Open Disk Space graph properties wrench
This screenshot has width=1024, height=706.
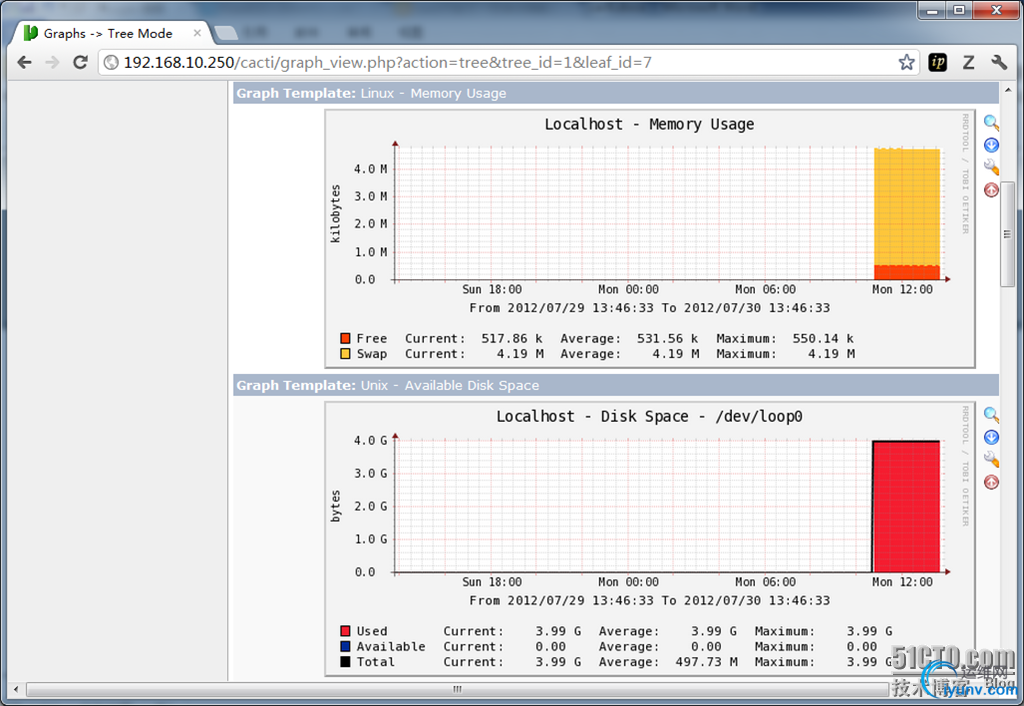991,460
